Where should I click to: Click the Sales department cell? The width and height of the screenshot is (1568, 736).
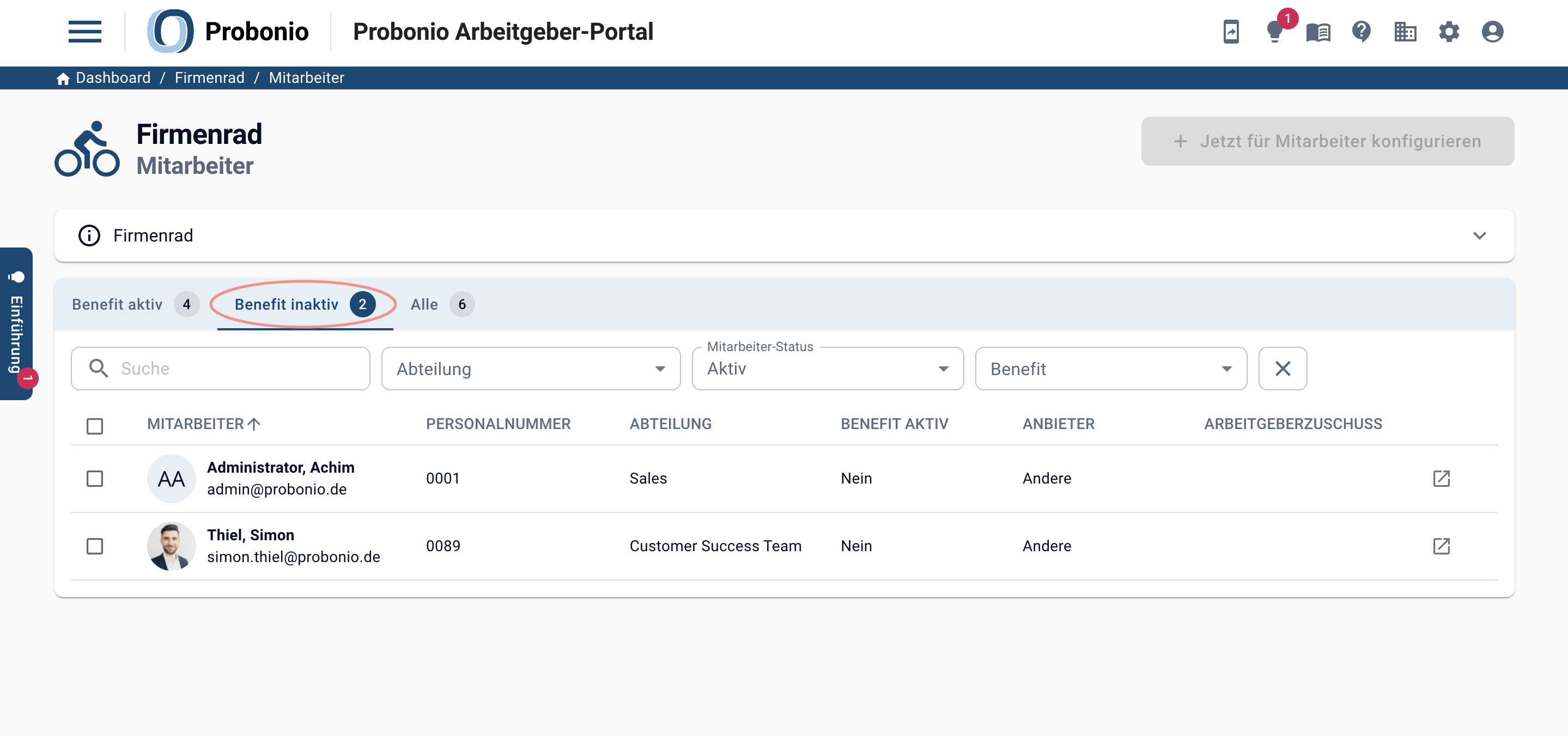(648, 478)
